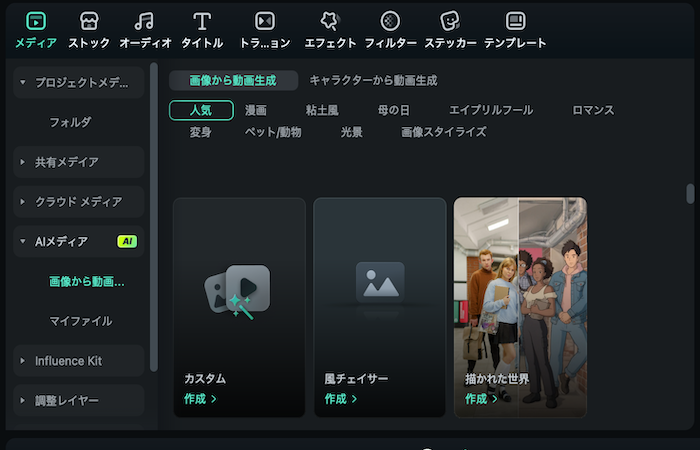
Task: Expand the 調整レイヤー section arrow
Action: coord(23,400)
